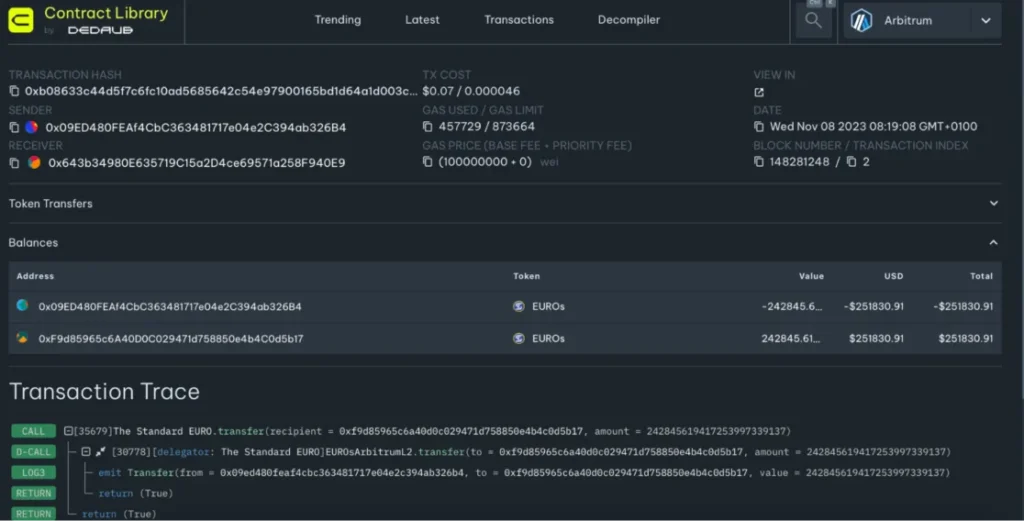Copy the transaction hash

click(14, 91)
